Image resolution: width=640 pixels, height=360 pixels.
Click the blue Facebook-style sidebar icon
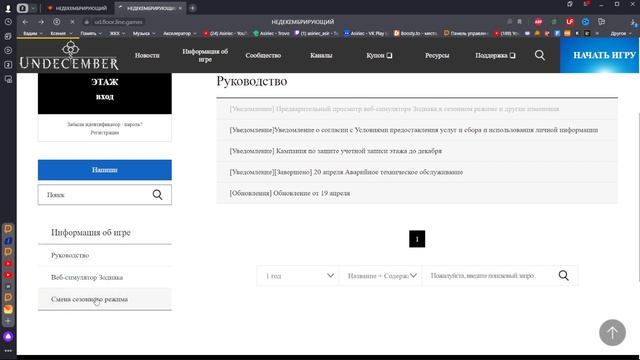coord(8,241)
